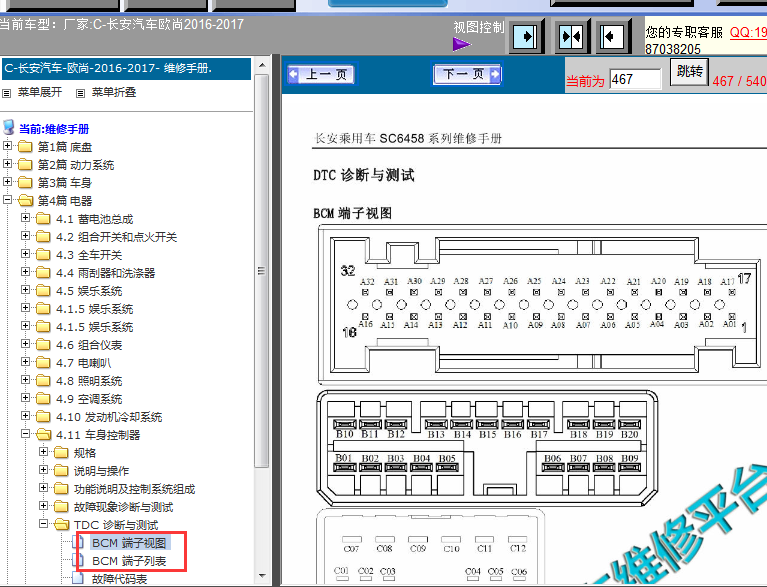The image size is (767, 587).
Task: Select the 4.10 发动机冷却系统 entry
Action: [x=109, y=417]
